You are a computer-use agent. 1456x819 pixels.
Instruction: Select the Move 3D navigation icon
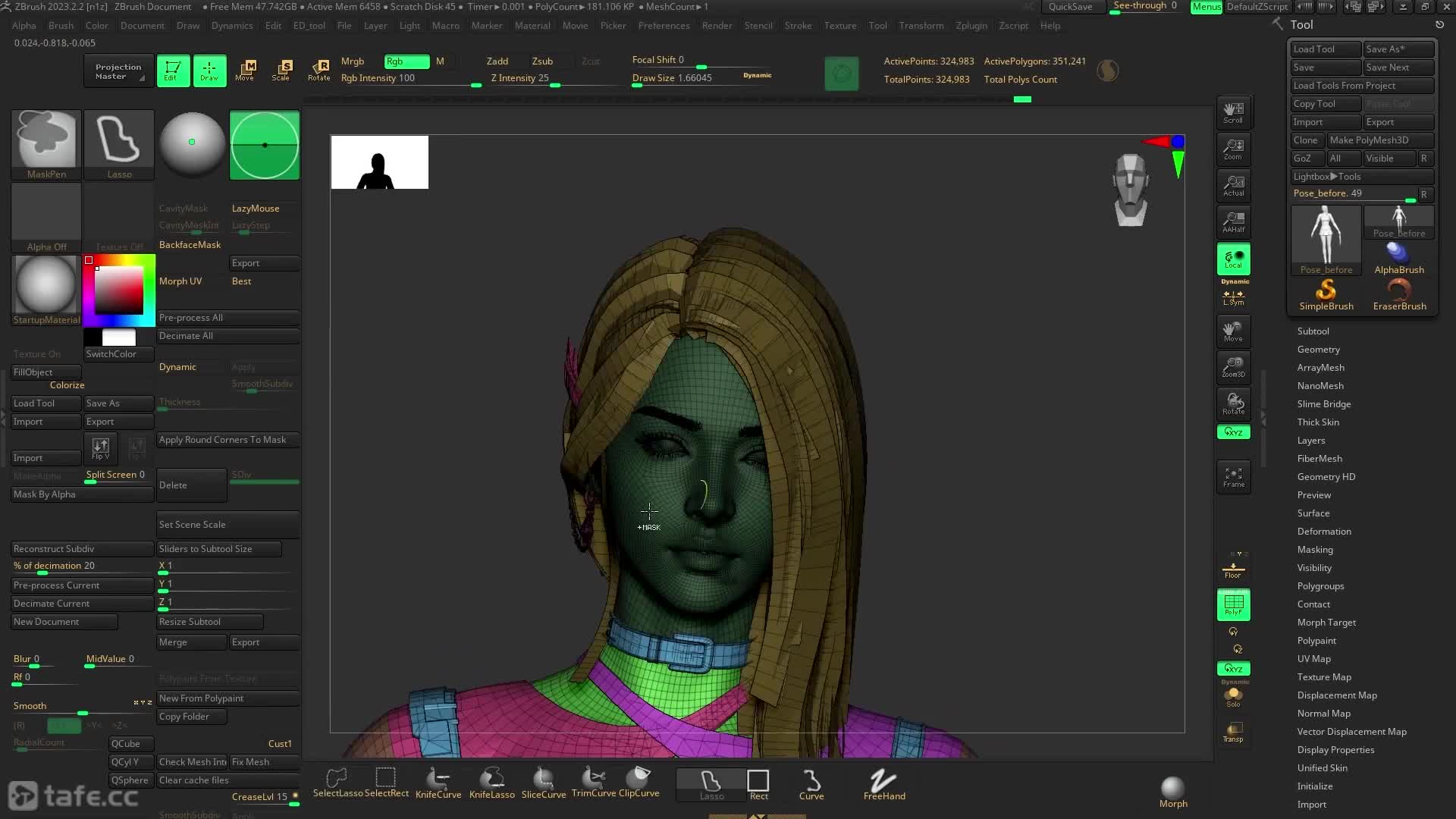coord(1233,331)
